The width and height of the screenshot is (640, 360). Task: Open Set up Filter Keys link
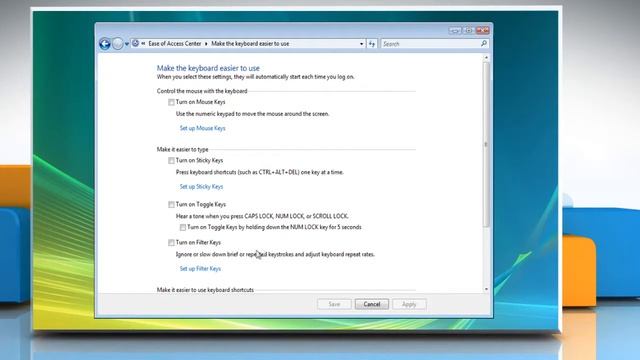pos(200,269)
